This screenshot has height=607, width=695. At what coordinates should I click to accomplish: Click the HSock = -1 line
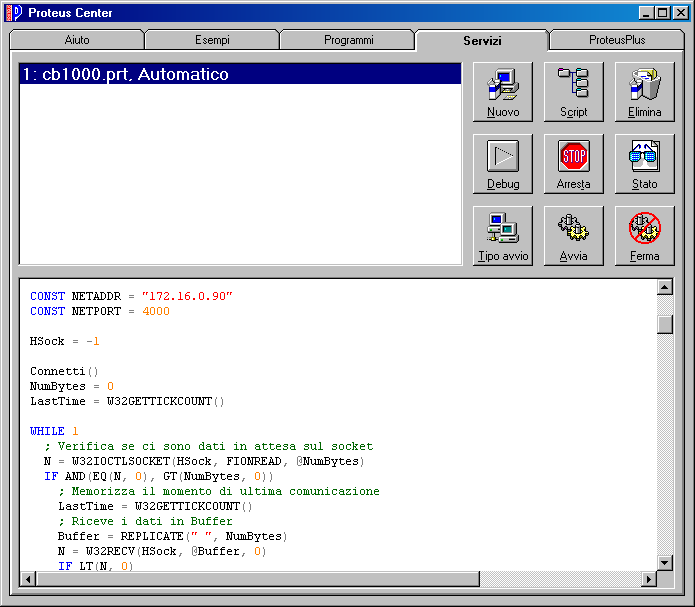tap(65, 341)
